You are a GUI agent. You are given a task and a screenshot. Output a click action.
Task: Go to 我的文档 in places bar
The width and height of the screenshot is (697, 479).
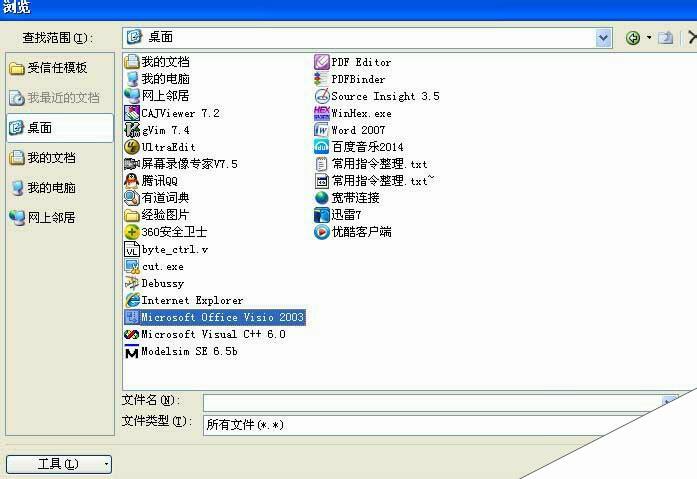click(42, 158)
